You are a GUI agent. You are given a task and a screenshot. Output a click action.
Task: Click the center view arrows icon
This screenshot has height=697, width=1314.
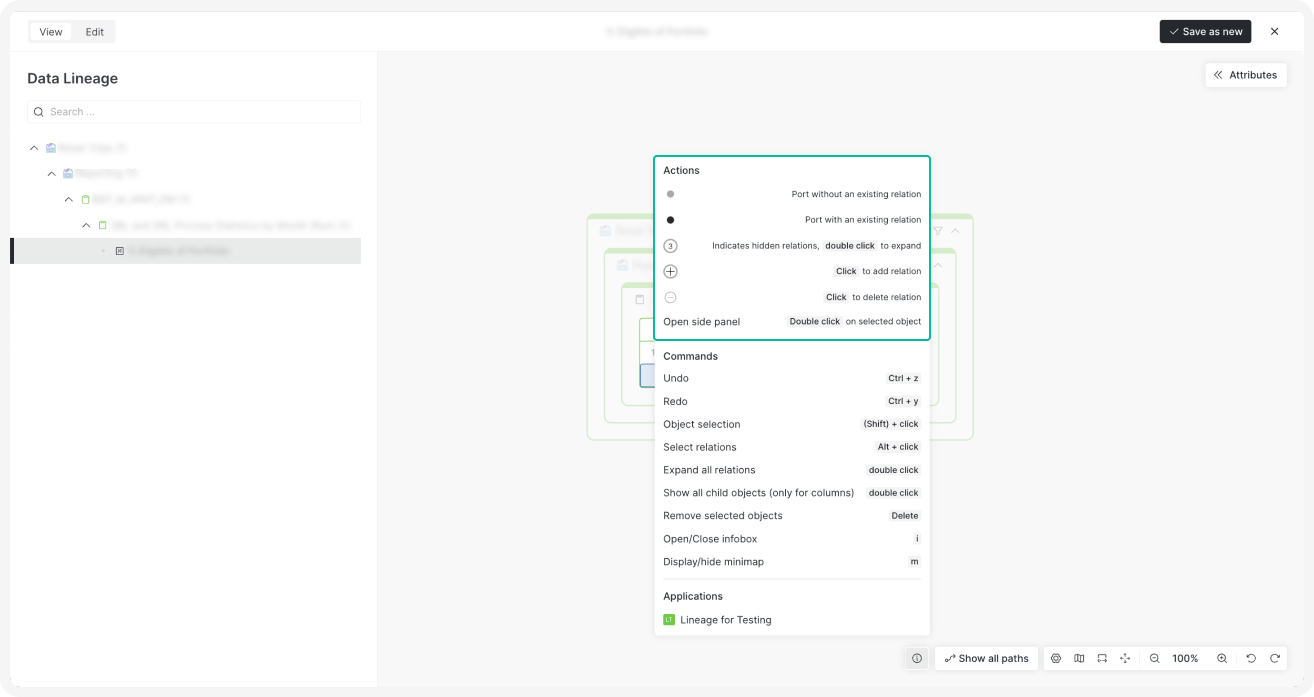point(1125,658)
